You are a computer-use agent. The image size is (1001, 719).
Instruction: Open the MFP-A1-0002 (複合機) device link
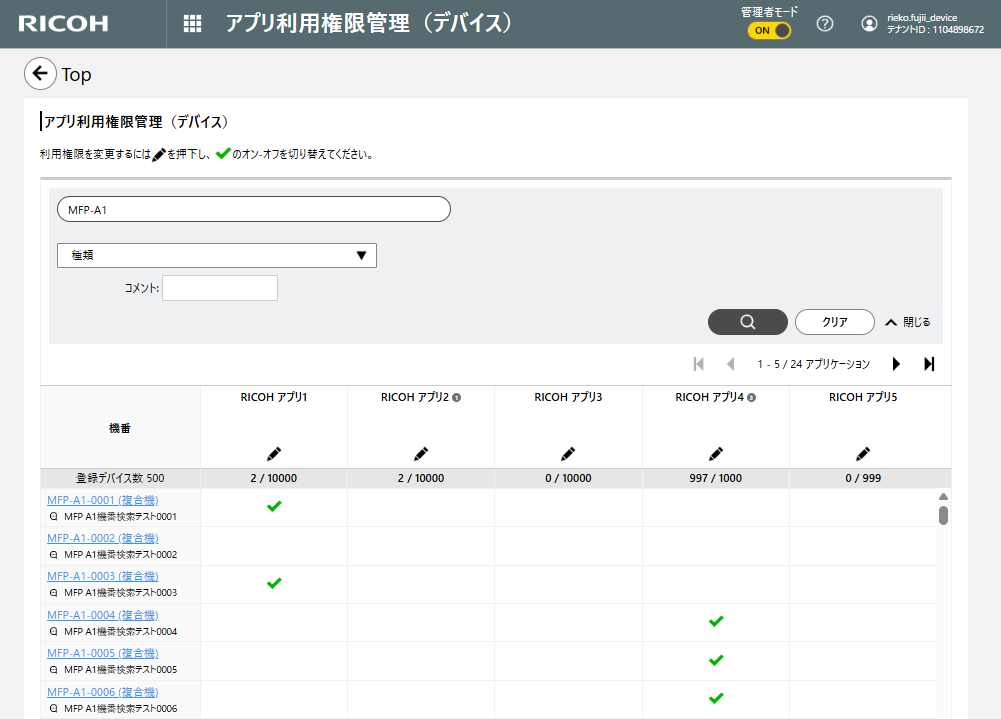[x=102, y=538]
